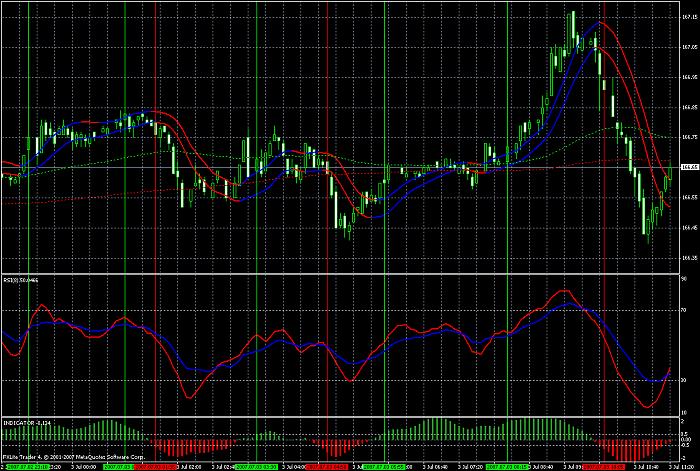The image size is (700, 471).
Task: Click the lowest RSI red line trough
Action: [647, 407]
